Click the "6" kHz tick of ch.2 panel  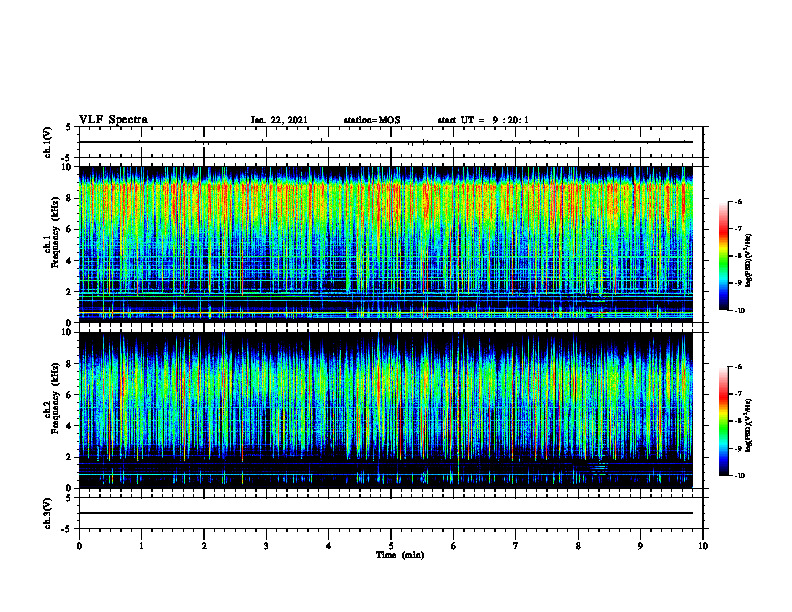tap(70, 395)
